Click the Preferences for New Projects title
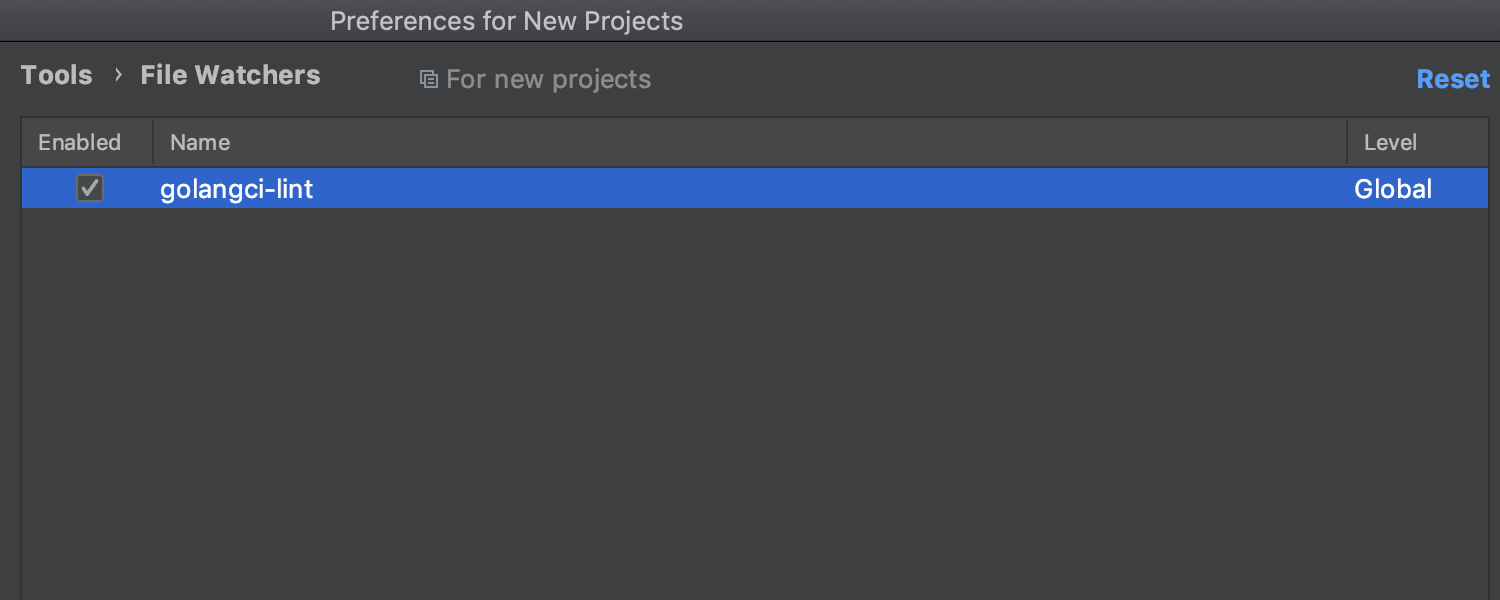This screenshot has width=1500, height=600. click(x=506, y=21)
